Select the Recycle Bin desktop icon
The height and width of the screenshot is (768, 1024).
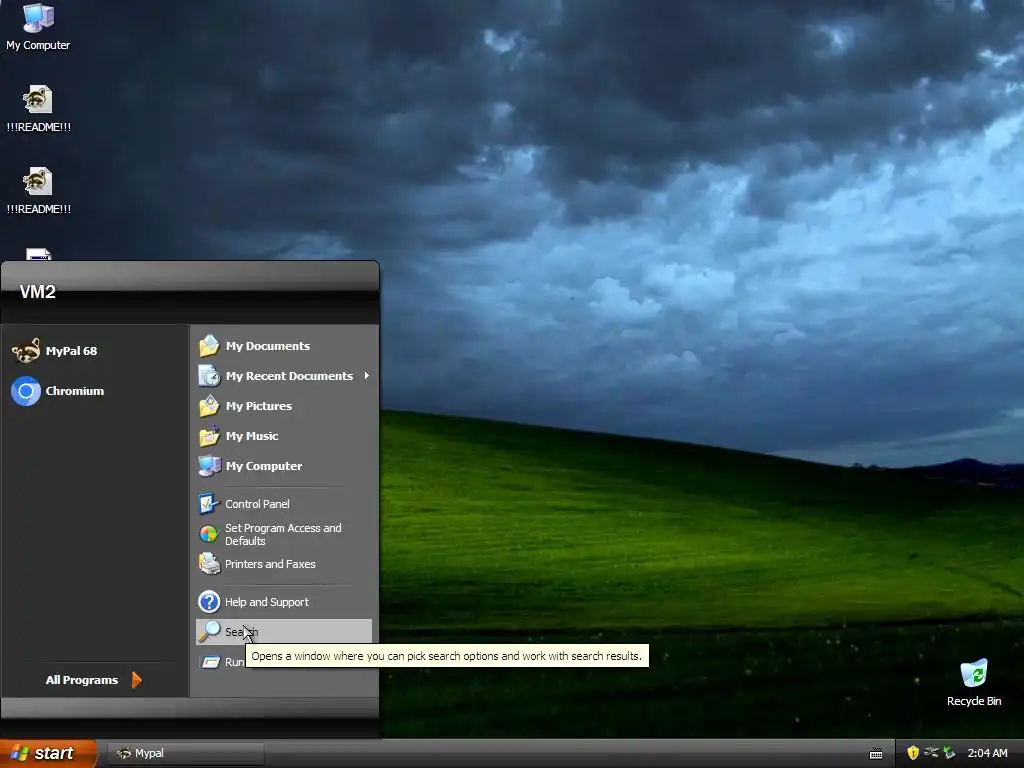click(974, 683)
